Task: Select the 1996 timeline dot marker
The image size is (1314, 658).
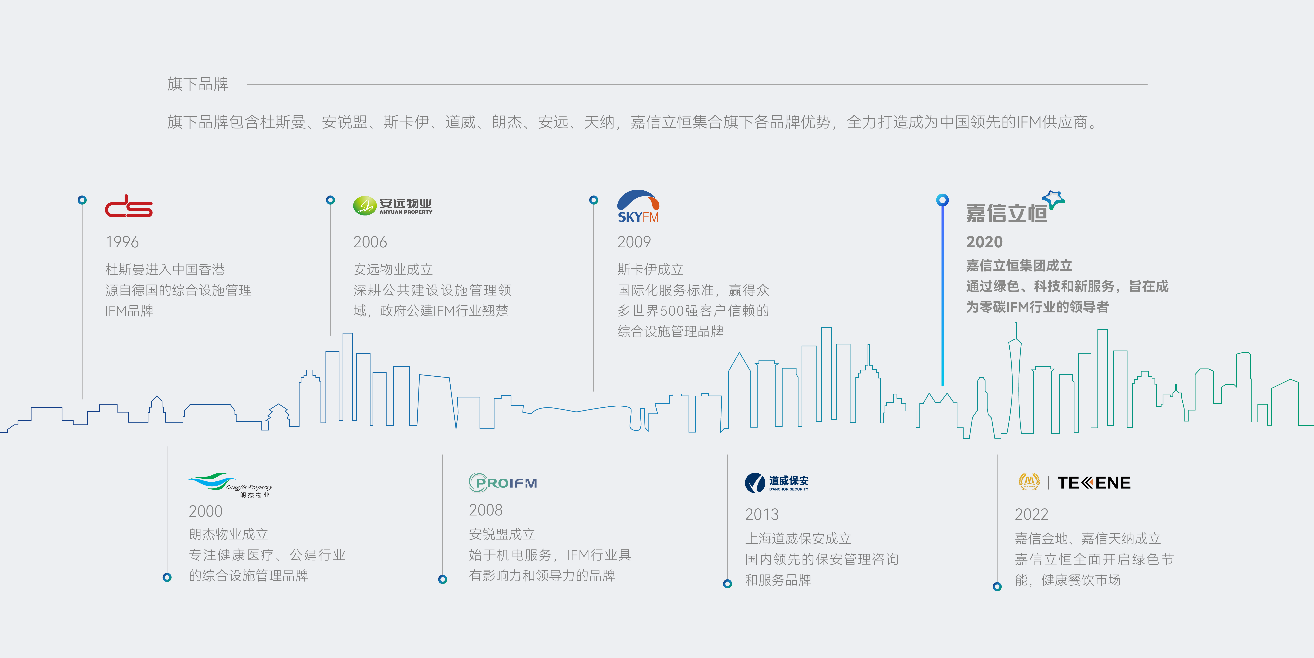Action: pyautogui.click(x=82, y=200)
